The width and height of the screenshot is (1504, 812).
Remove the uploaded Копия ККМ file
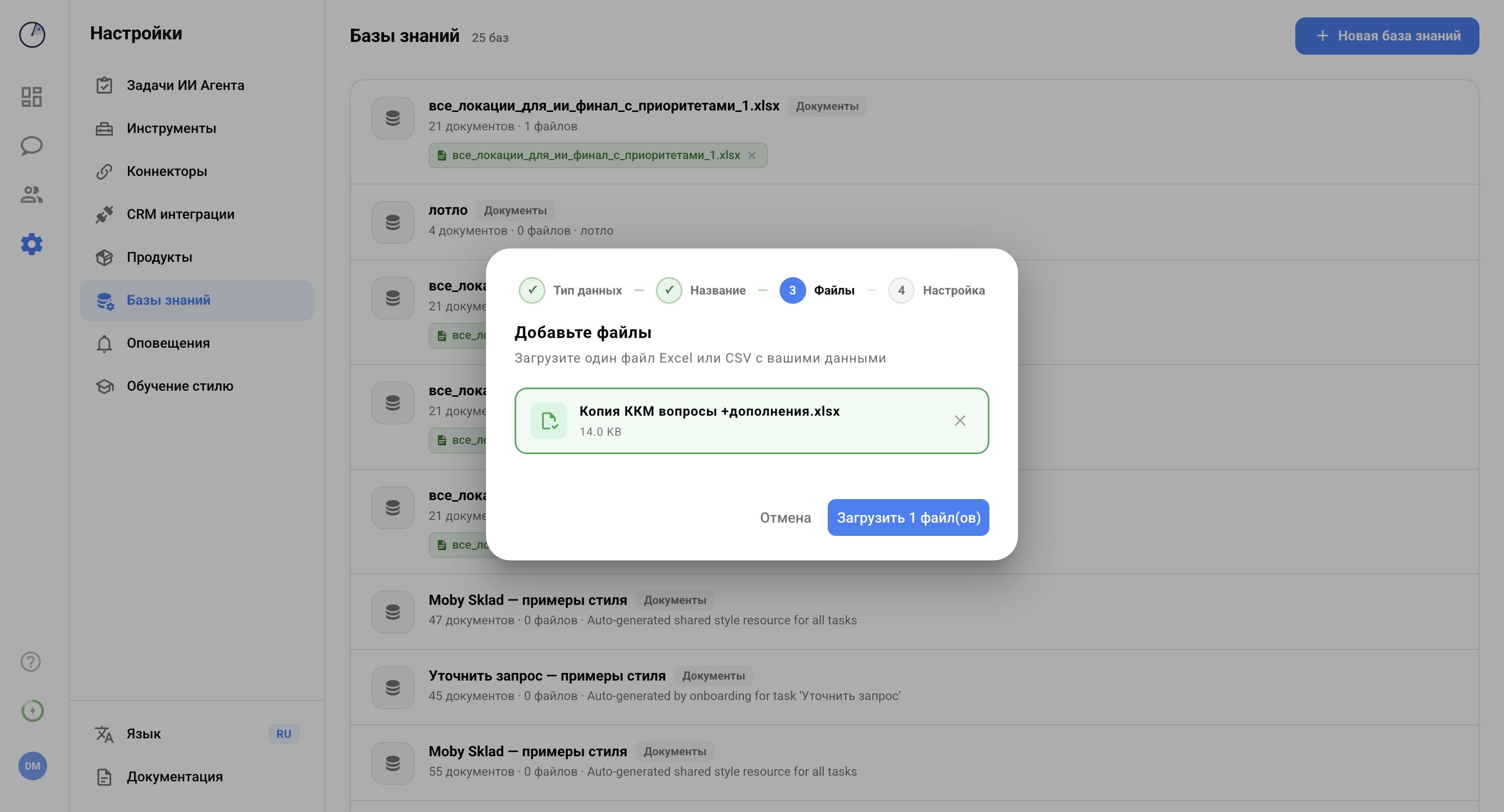point(960,420)
